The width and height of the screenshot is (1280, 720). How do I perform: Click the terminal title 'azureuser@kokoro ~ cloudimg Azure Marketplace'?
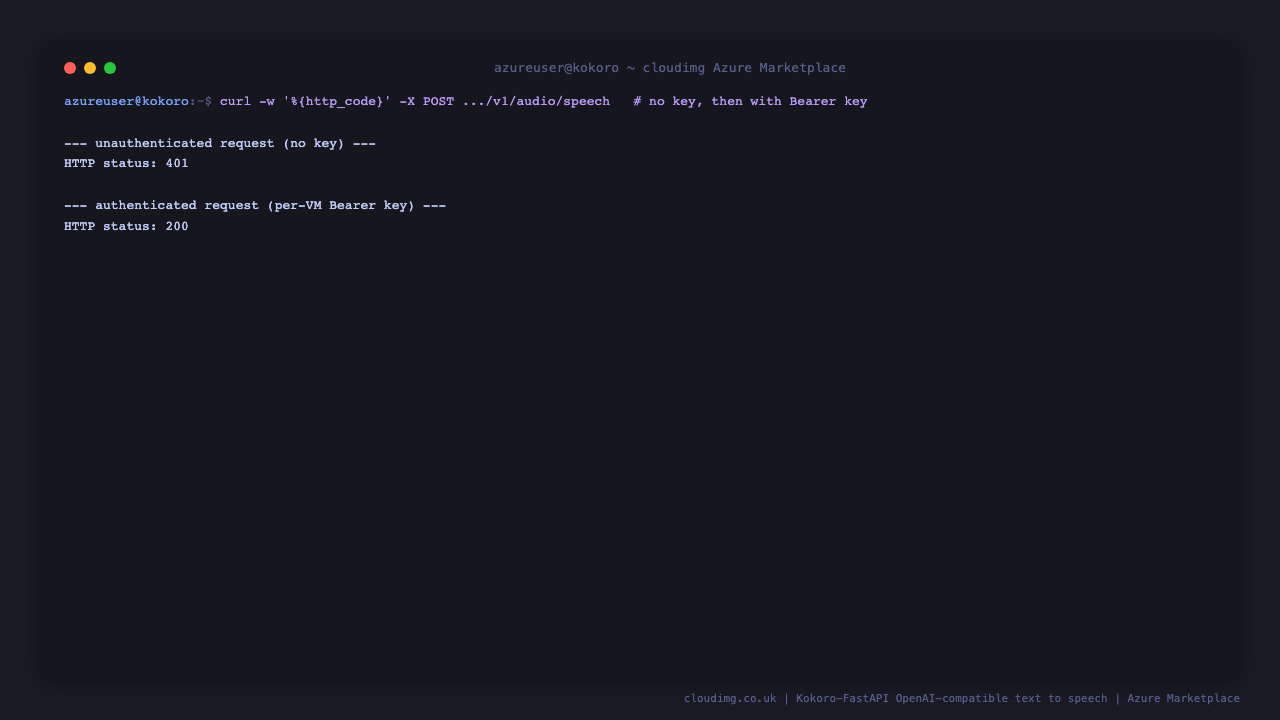click(x=670, y=68)
